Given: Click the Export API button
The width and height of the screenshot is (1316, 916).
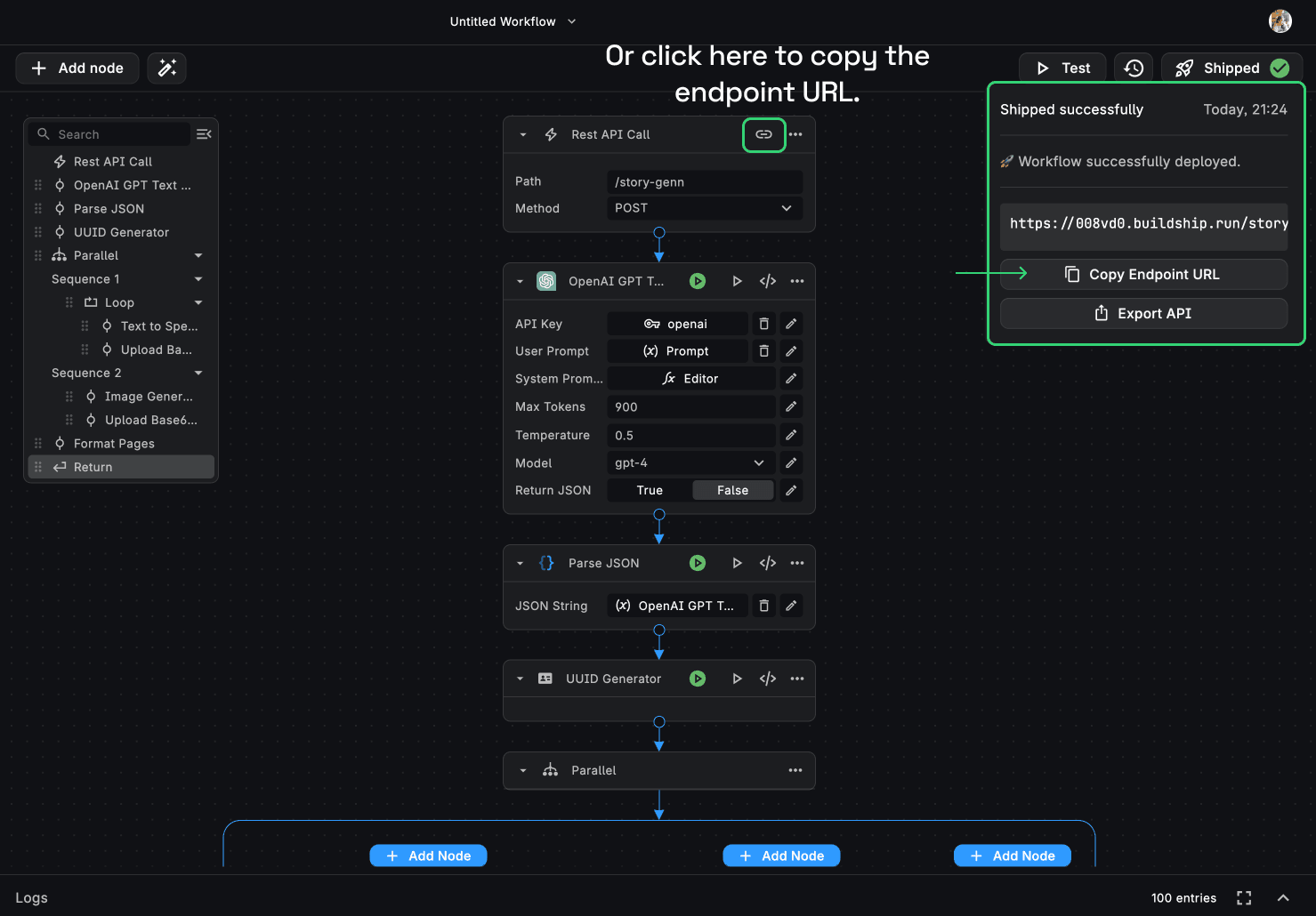Looking at the screenshot, I should pos(1143,313).
